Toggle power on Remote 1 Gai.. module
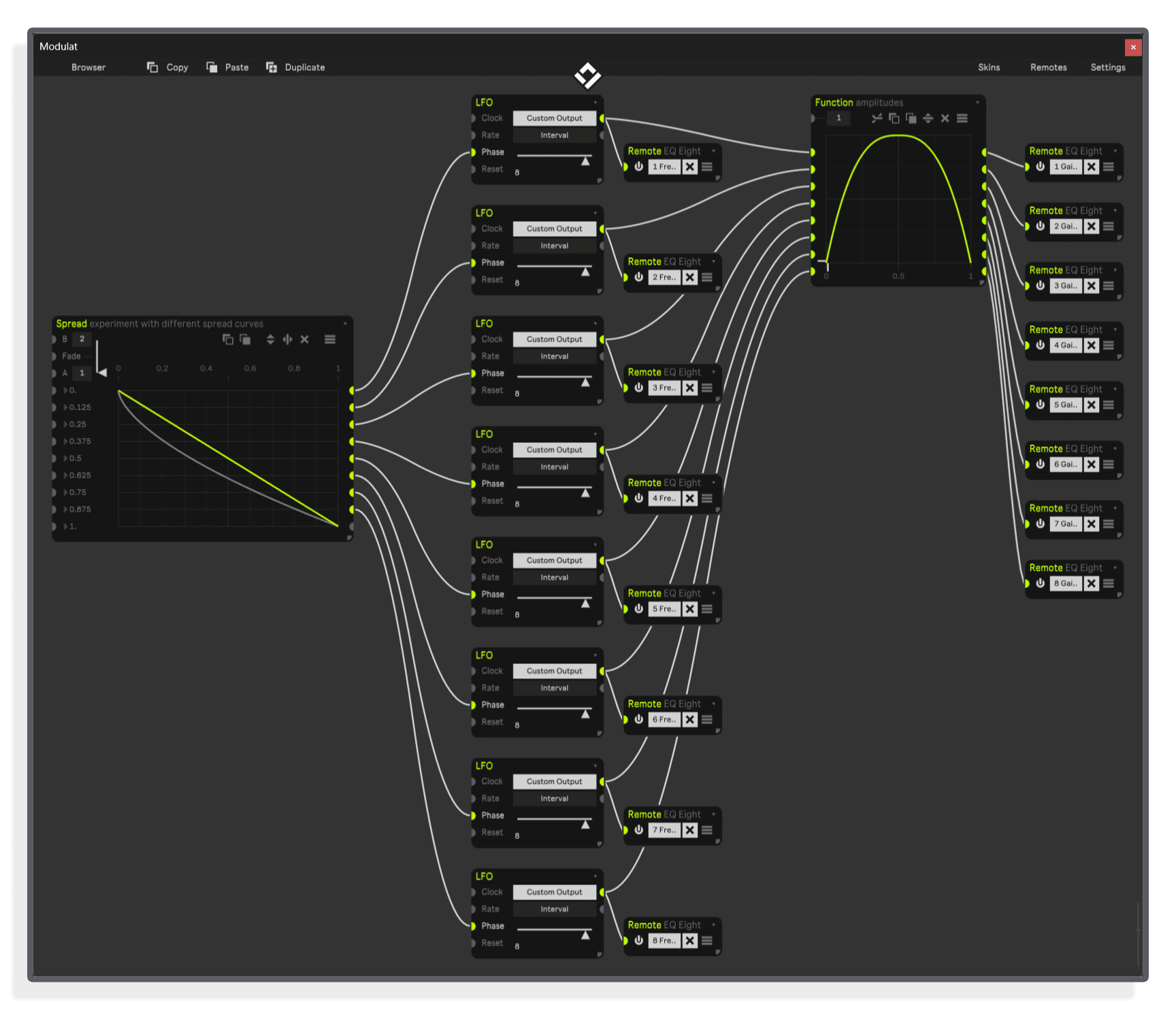 click(x=1040, y=167)
